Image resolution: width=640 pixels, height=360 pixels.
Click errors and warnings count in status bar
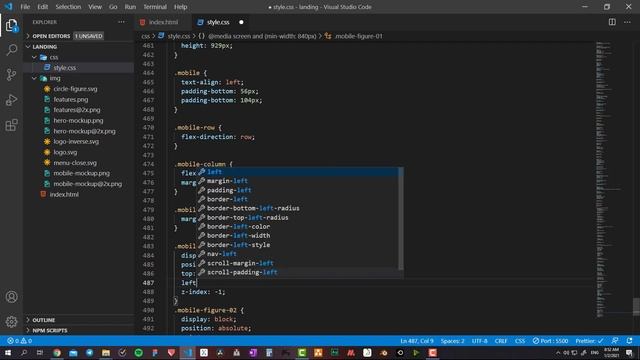click(19, 341)
